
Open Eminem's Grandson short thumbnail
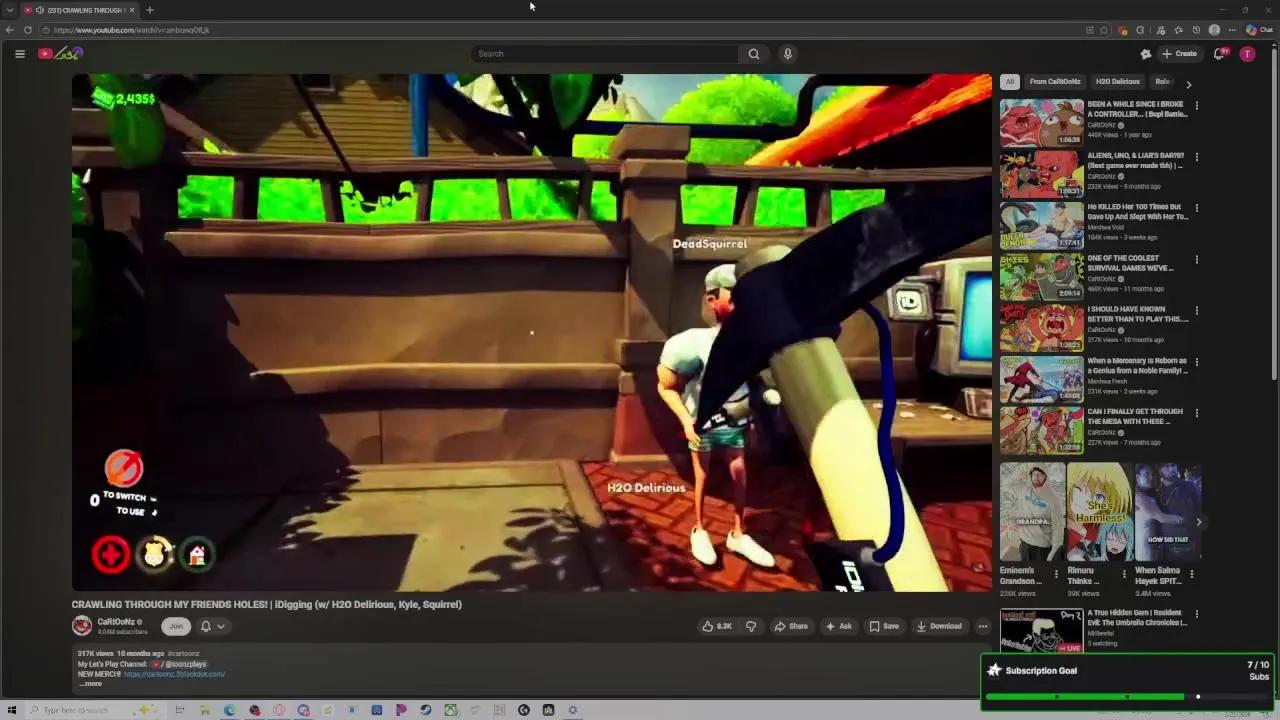[x=1031, y=511]
